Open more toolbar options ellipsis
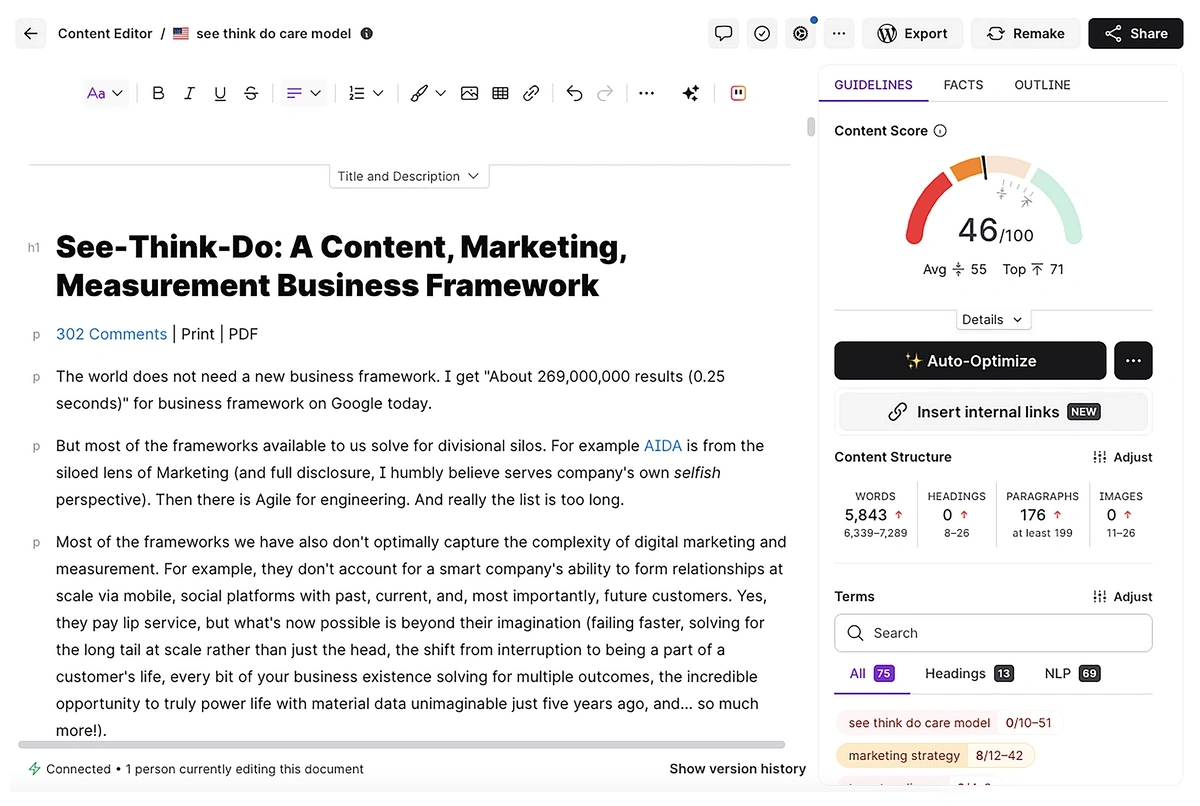The width and height of the screenshot is (1200, 806). (x=647, y=93)
